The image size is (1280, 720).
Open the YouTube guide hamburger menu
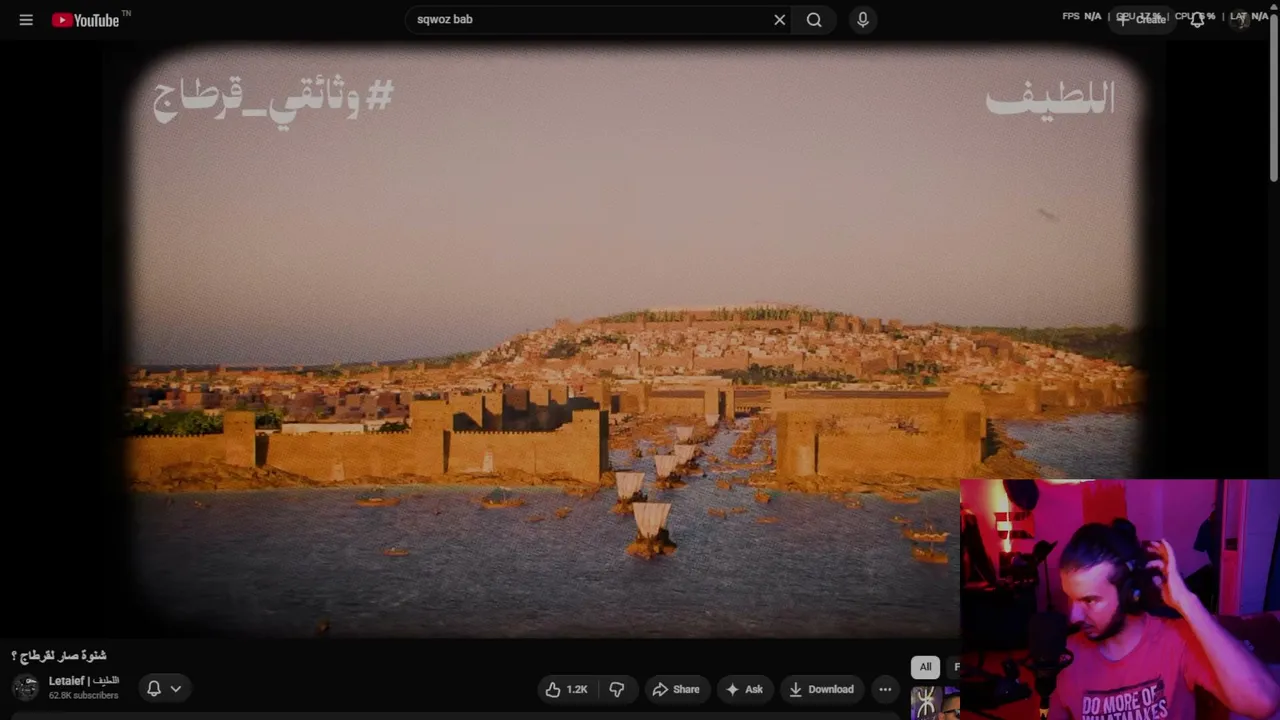(26, 20)
